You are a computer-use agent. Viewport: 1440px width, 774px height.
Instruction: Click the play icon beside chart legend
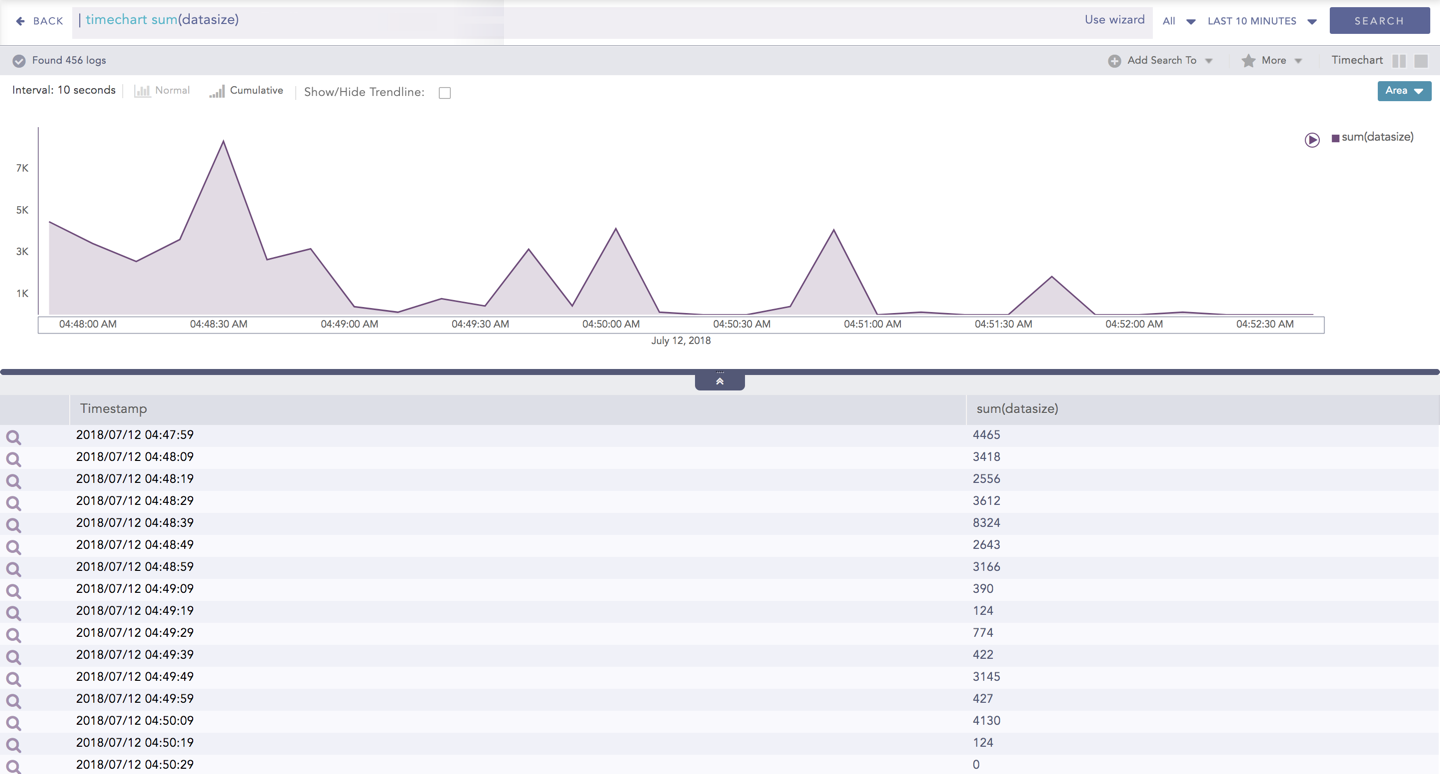pos(1312,140)
